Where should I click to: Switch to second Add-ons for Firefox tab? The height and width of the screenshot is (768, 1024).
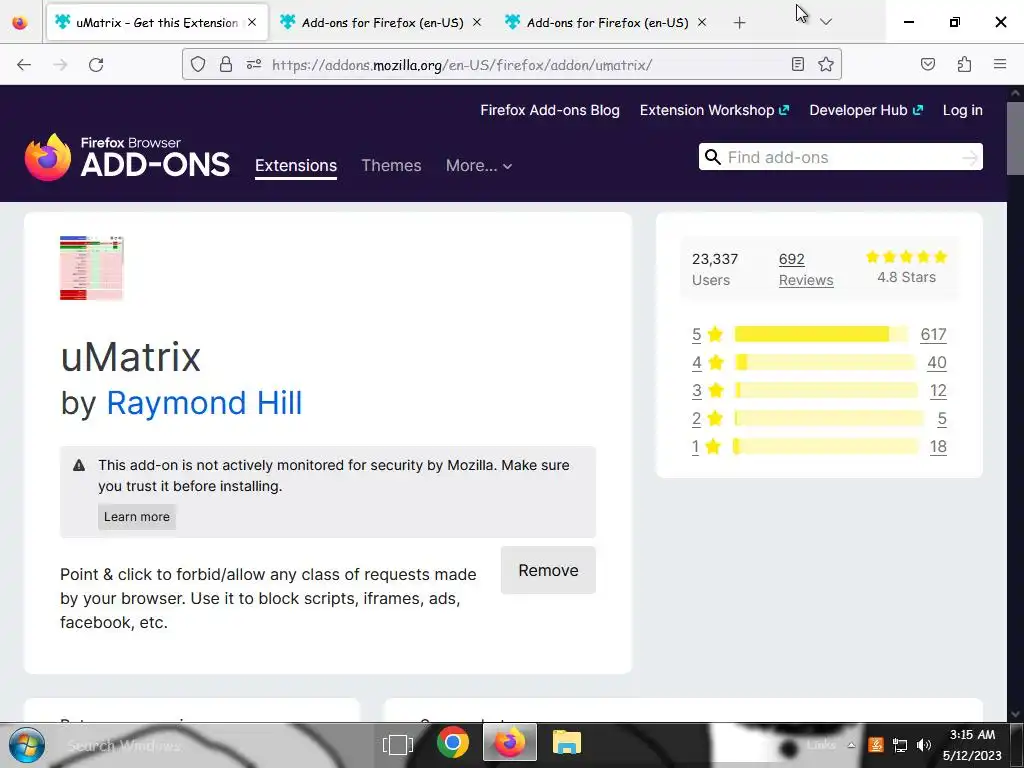point(382,23)
